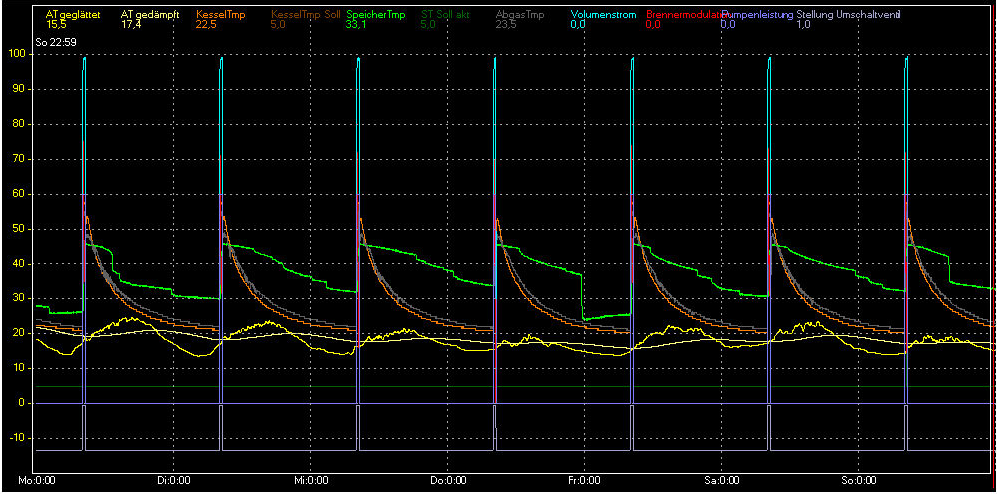
Task: Click the 1,0 value under Stellung Umschaltventil
Action: click(x=803, y=24)
